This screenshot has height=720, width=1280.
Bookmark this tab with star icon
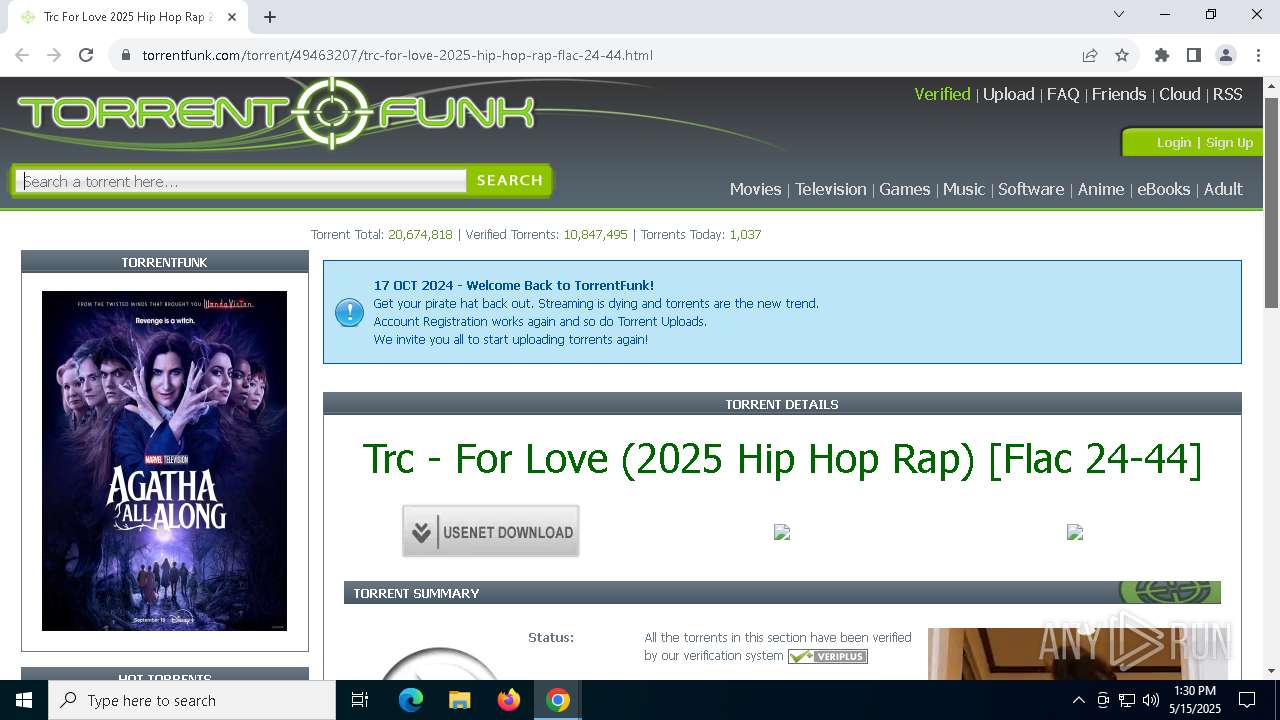[1122, 55]
